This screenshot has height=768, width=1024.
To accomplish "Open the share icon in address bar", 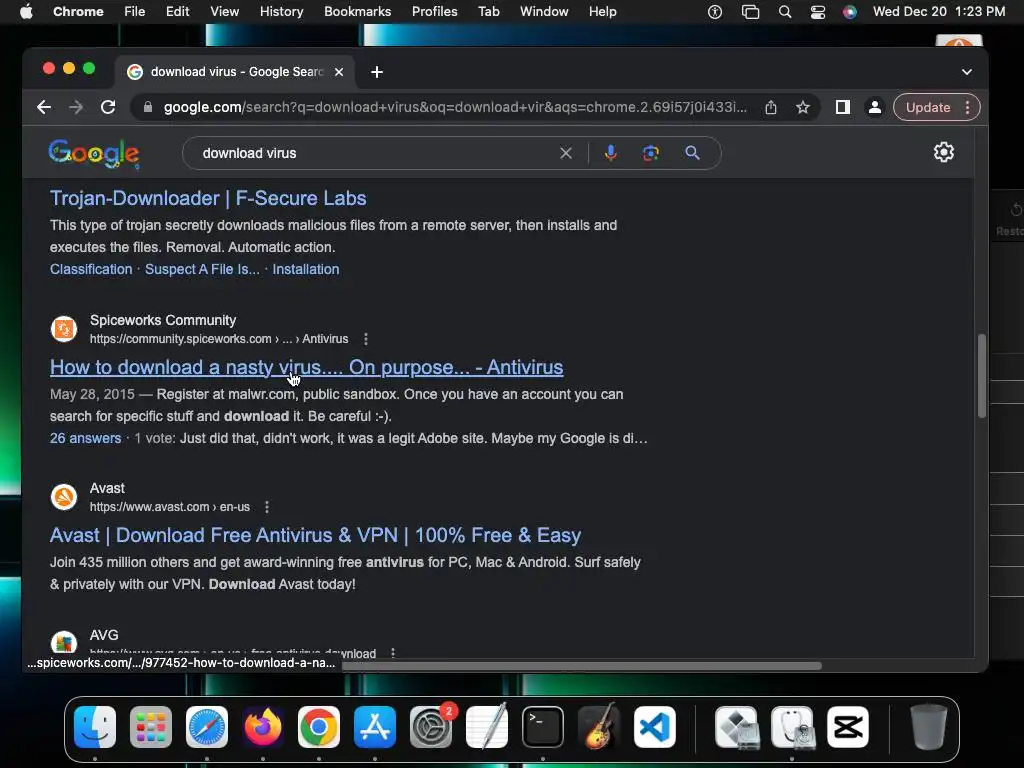I will pyautogui.click(x=771, y=107).
